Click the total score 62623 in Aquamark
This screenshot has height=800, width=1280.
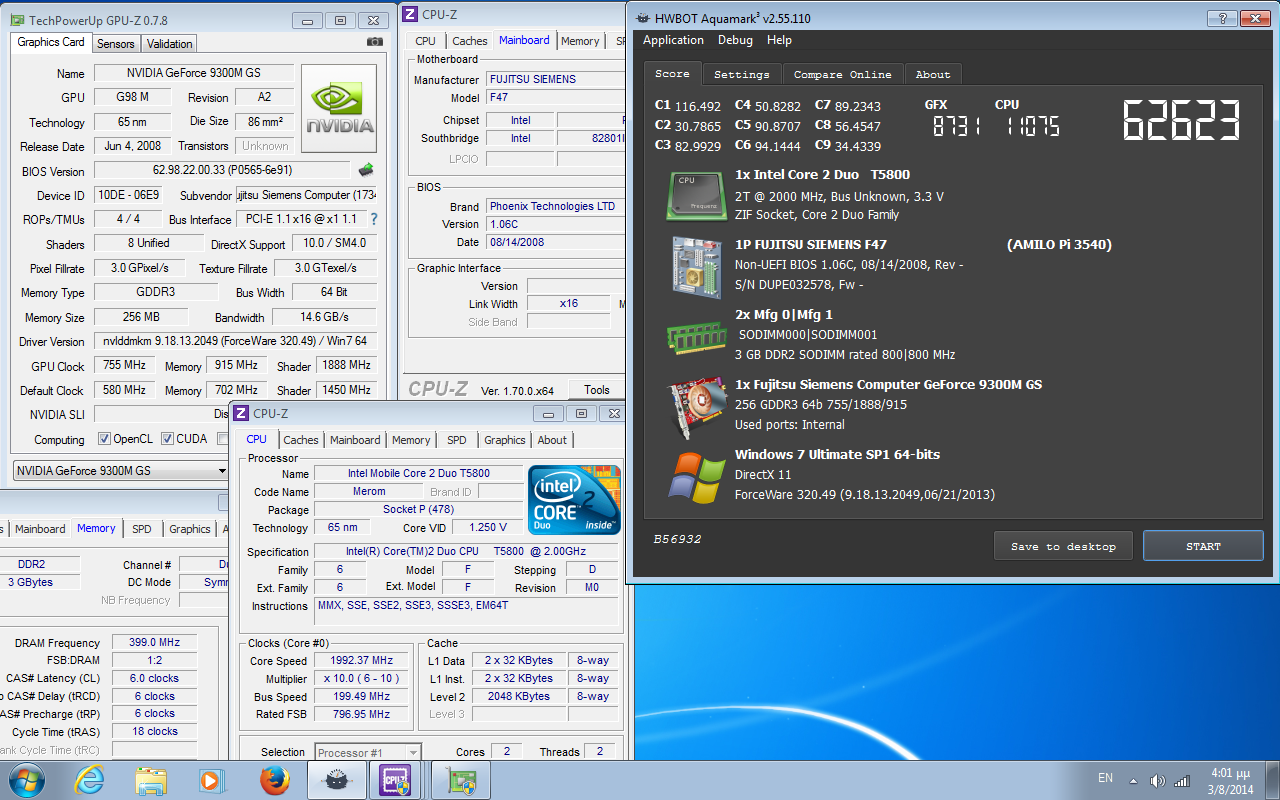coord(1181,121)
